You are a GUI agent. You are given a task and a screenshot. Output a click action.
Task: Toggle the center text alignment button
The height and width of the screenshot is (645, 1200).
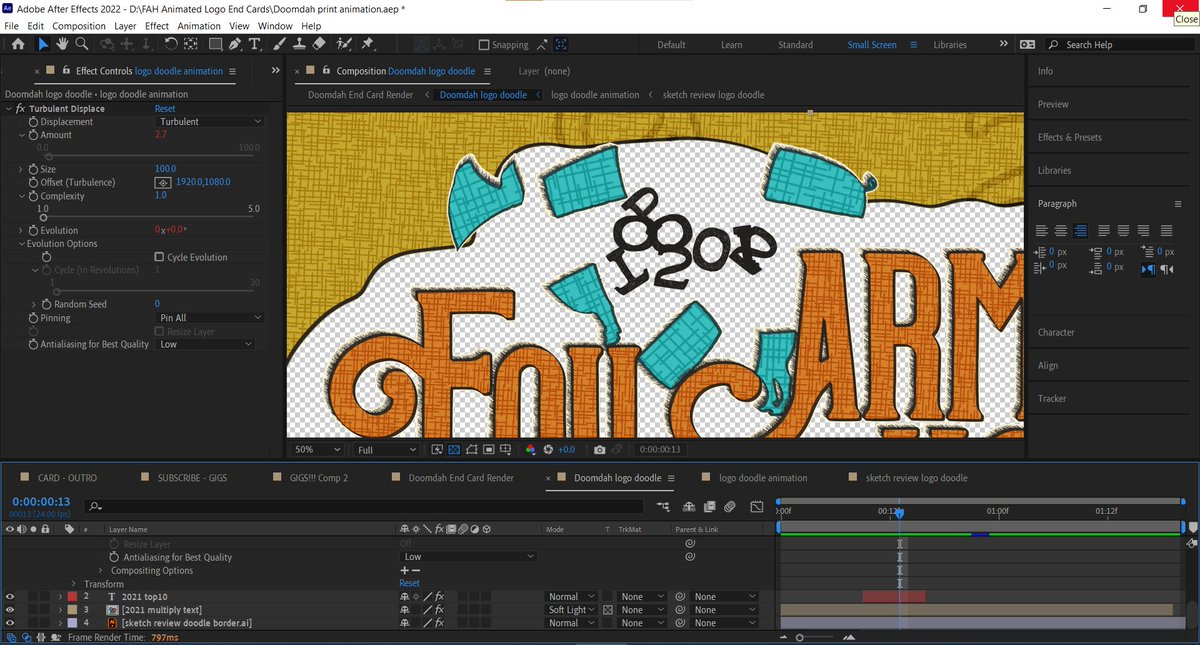1062,231
